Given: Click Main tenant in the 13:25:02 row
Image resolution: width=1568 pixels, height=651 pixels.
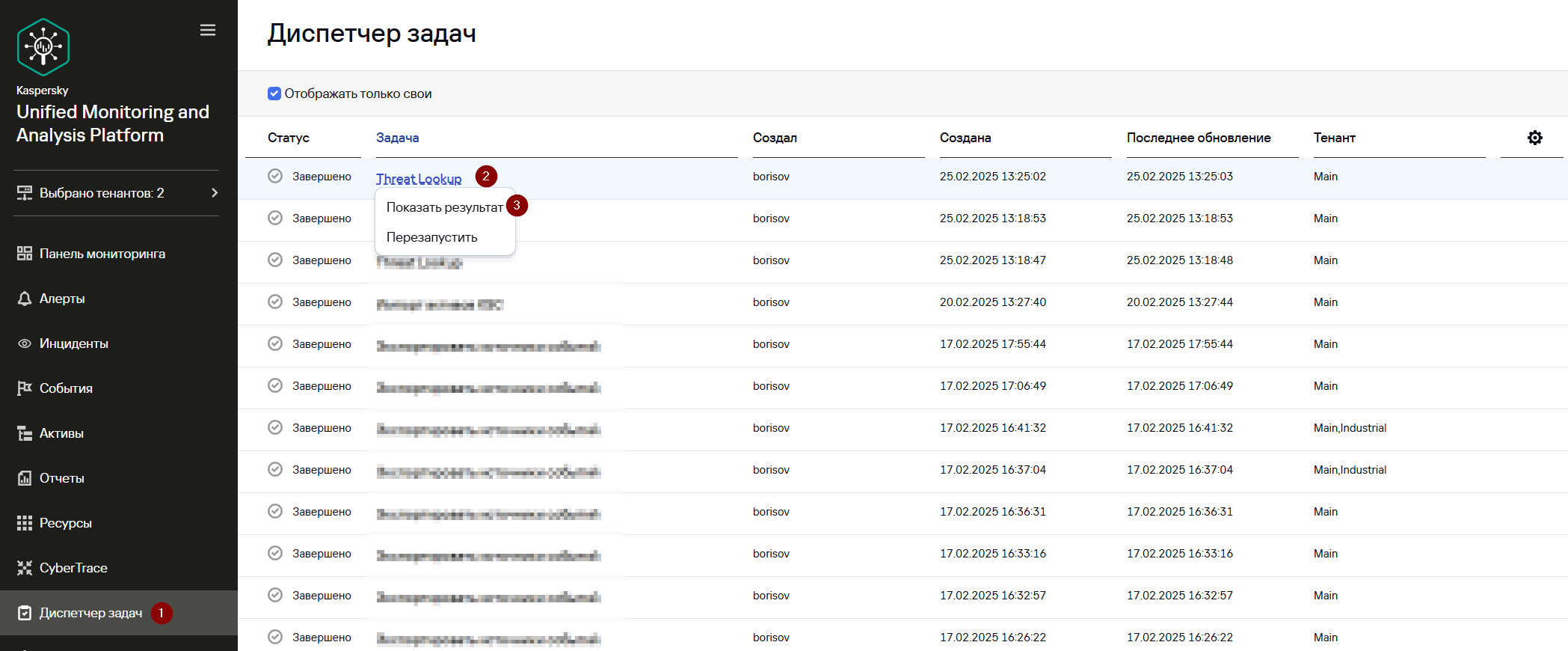Looking at the screenshot, I should [x=1326, y=177].
